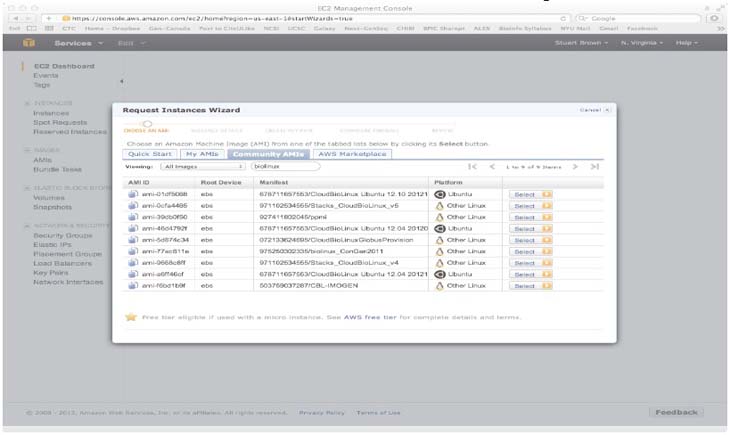This screenshot has height=435, width=730.
Task: Go to next page of AMI results
Action: click(x=575, y=167)
